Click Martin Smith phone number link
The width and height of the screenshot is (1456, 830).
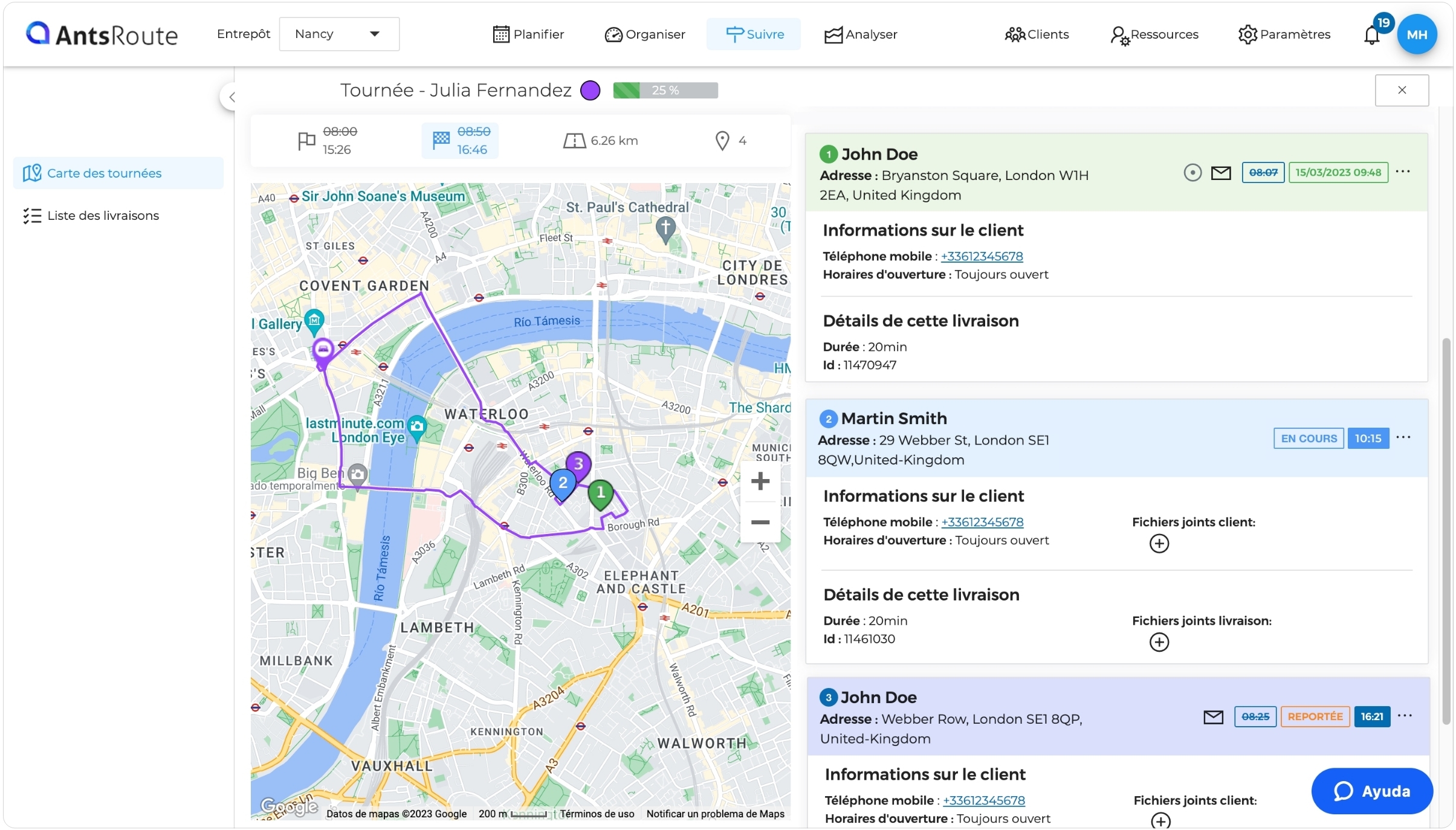[982, 522]
